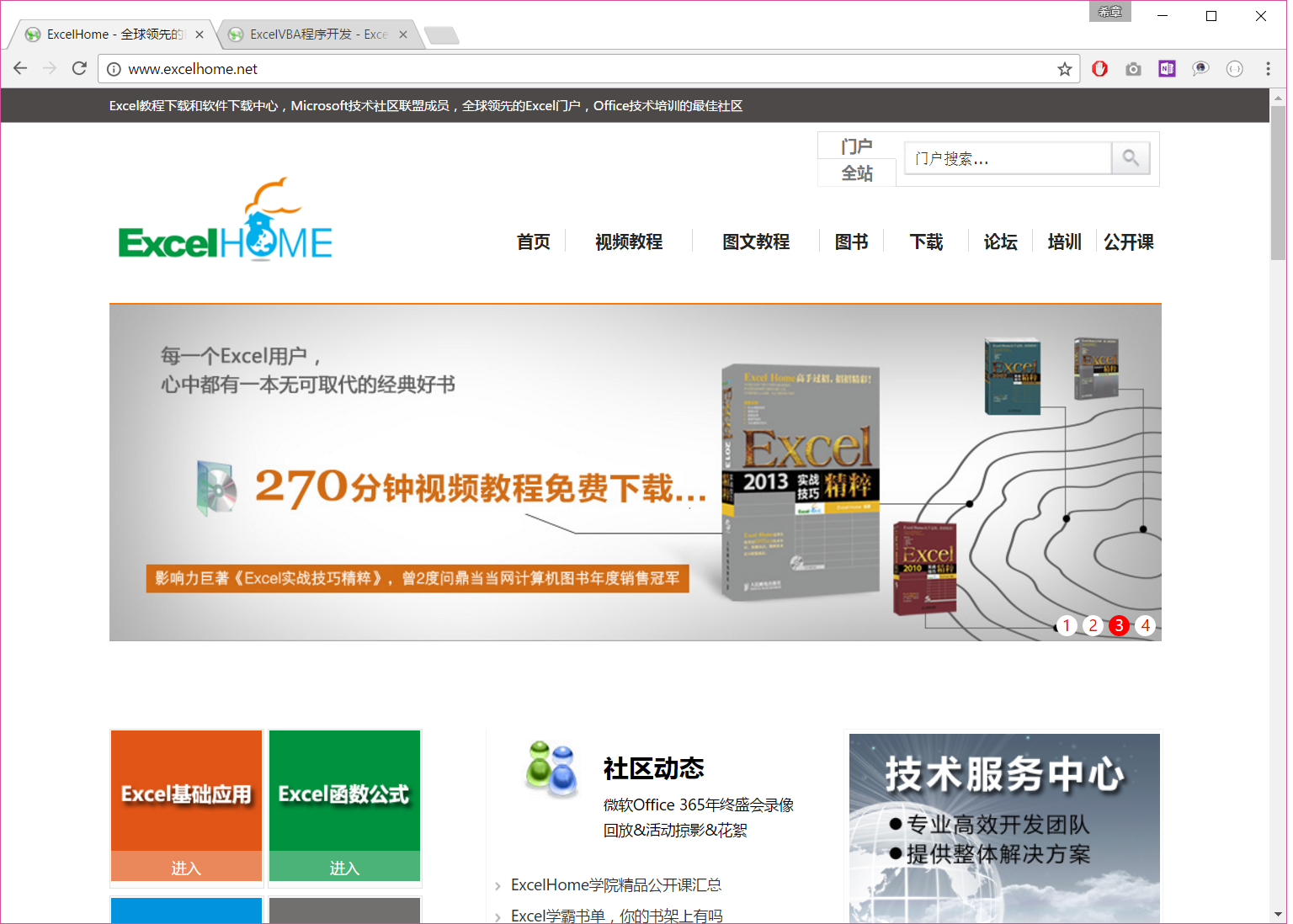
Task: Click the magnifier portal search button
Action: point(1131,158)
